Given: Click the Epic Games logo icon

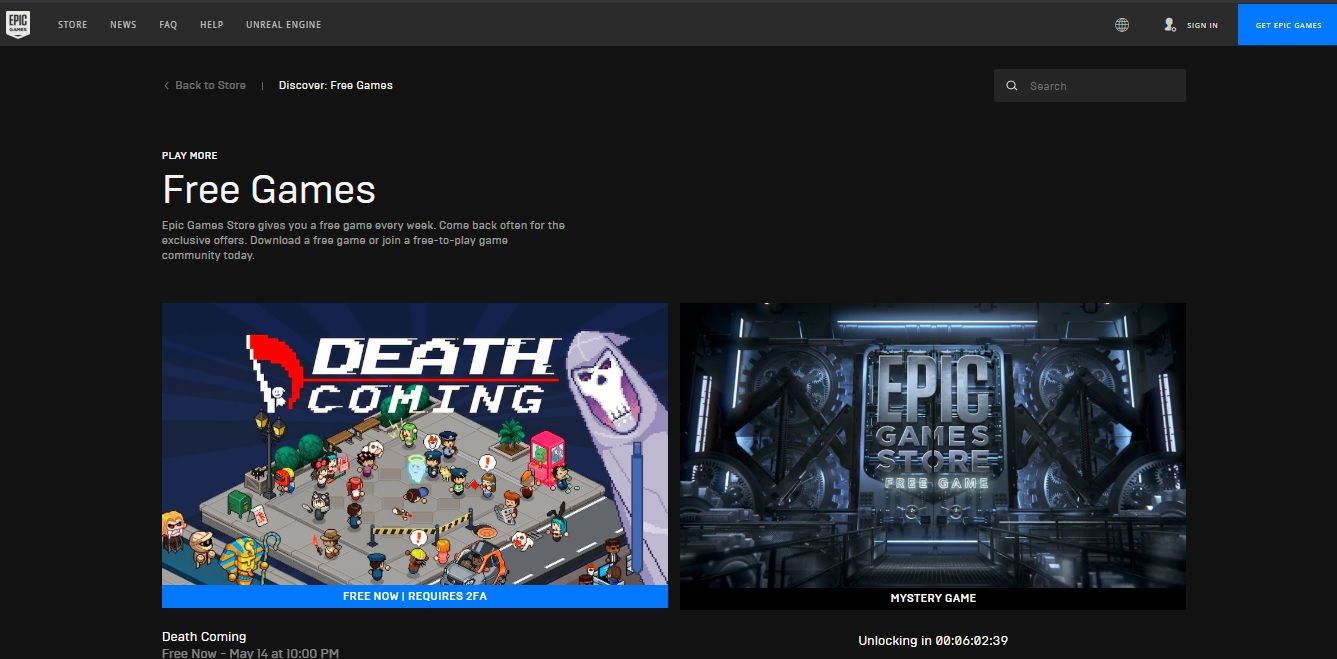Looking at the screenshot, I should [x=18, y=24].
